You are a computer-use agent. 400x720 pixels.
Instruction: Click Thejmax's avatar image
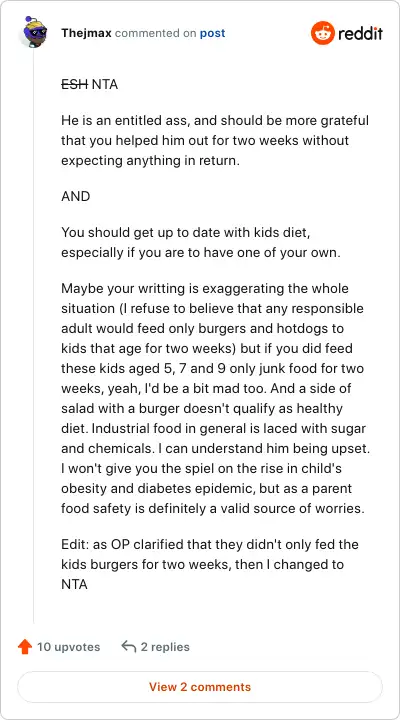pos(34,33)
